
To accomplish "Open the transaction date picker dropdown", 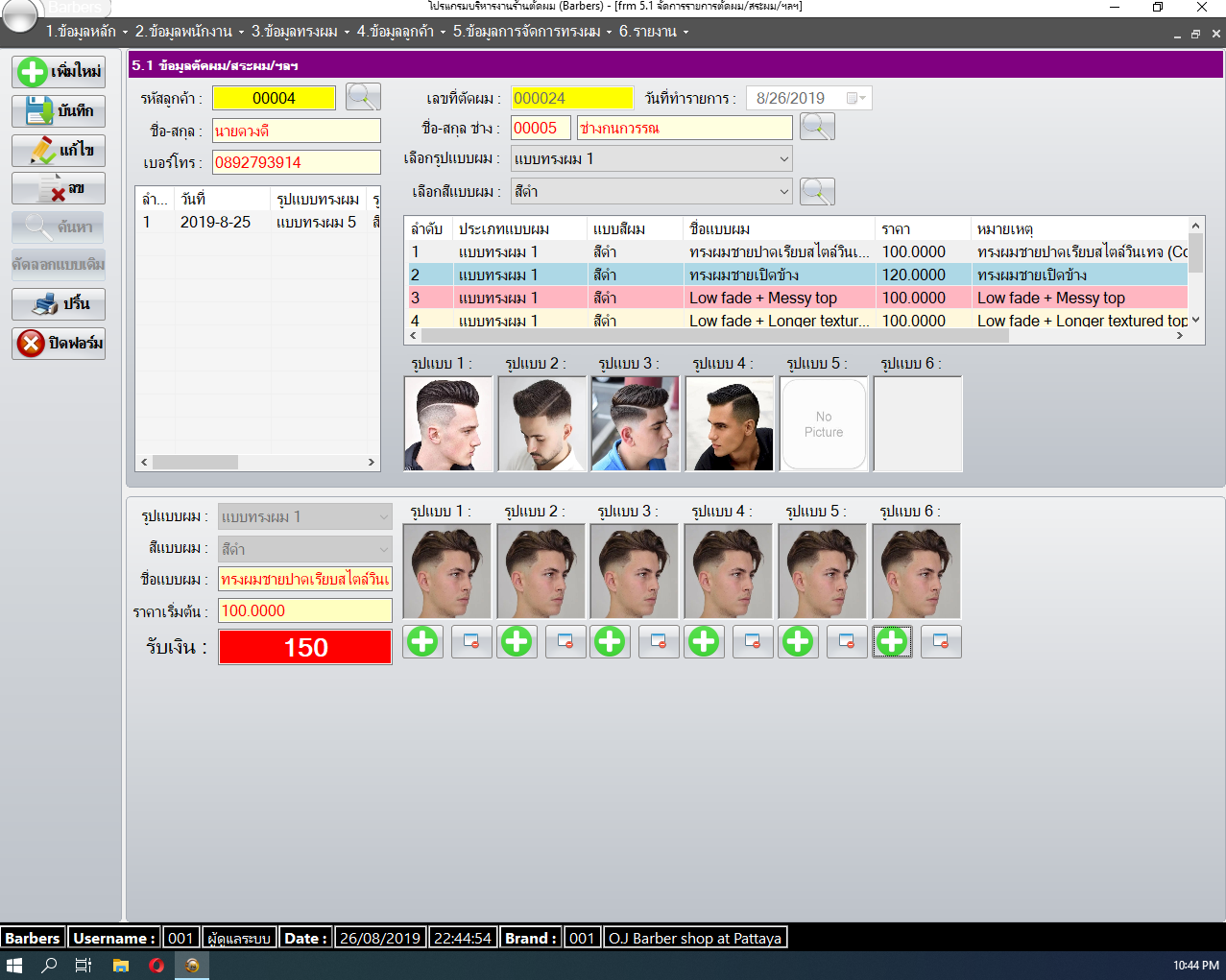I will (856, 98).
